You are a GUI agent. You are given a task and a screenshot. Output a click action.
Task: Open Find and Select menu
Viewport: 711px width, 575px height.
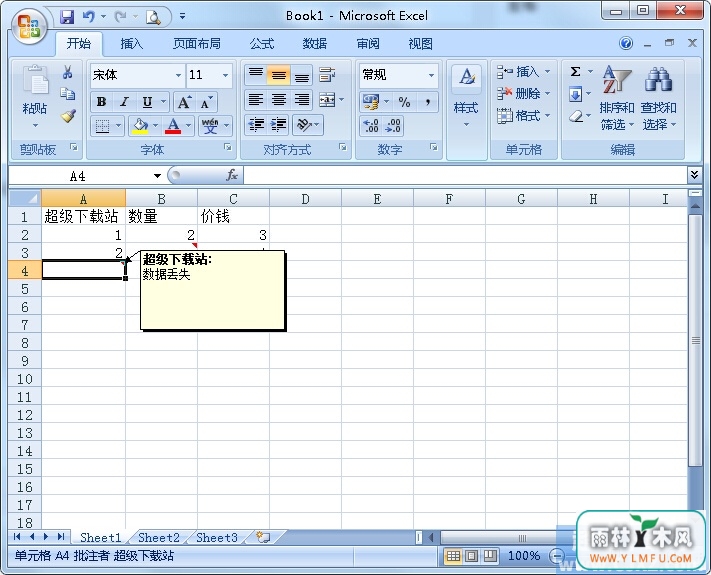658,98
